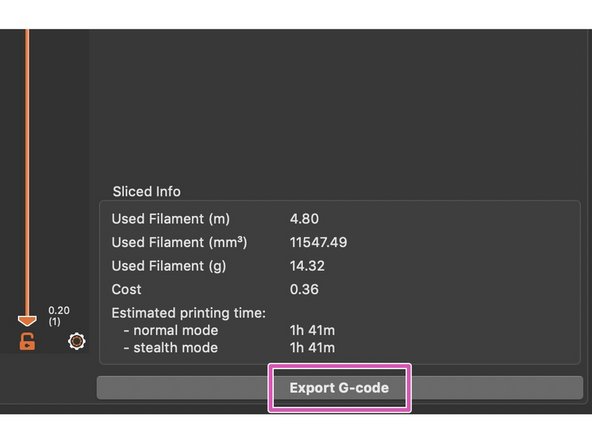Image resolution: width=592 pixels, height=444 pixels.
Task: Click the '- stealth mode' label
Action: (x=171, y=348)
